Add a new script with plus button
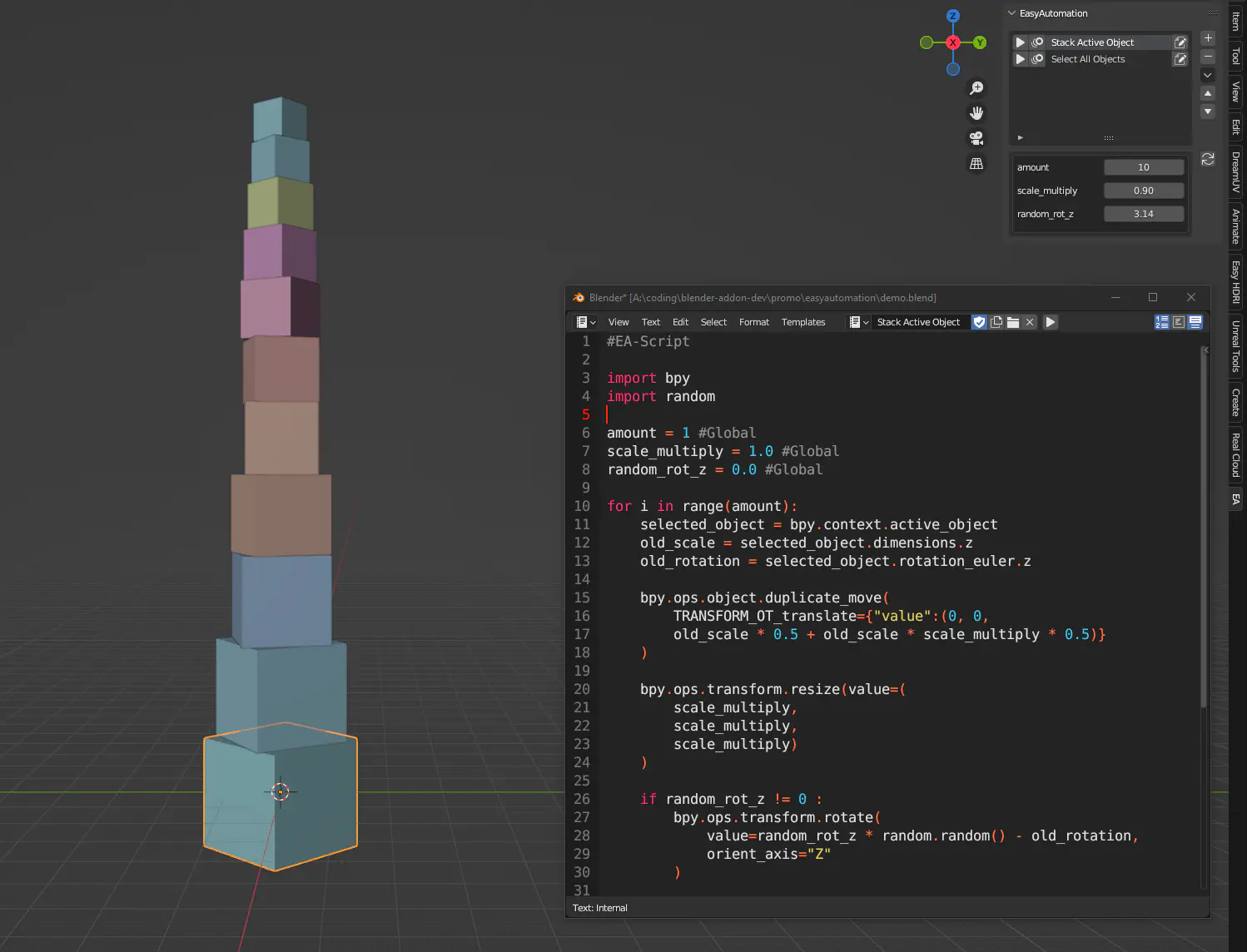The height and width of the screenshot is (952, 1247). pos(1208,38)
